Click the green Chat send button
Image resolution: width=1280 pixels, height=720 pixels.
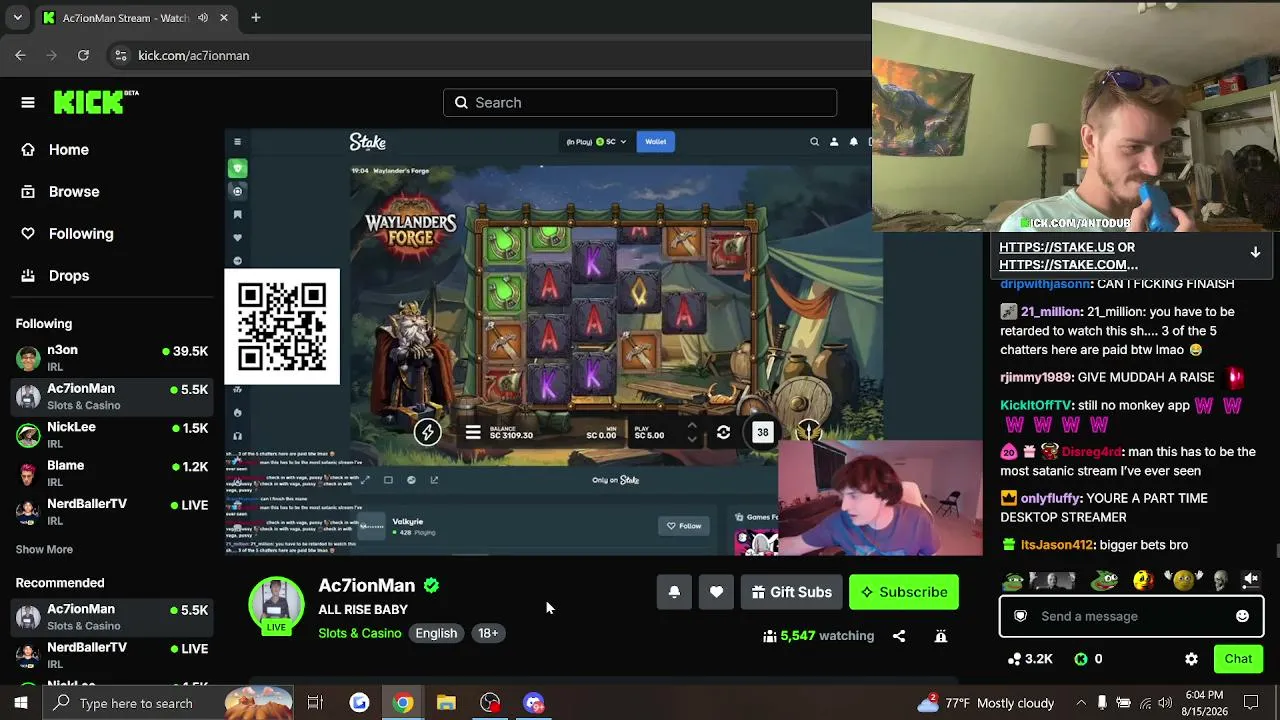(x=1238, y=659)
